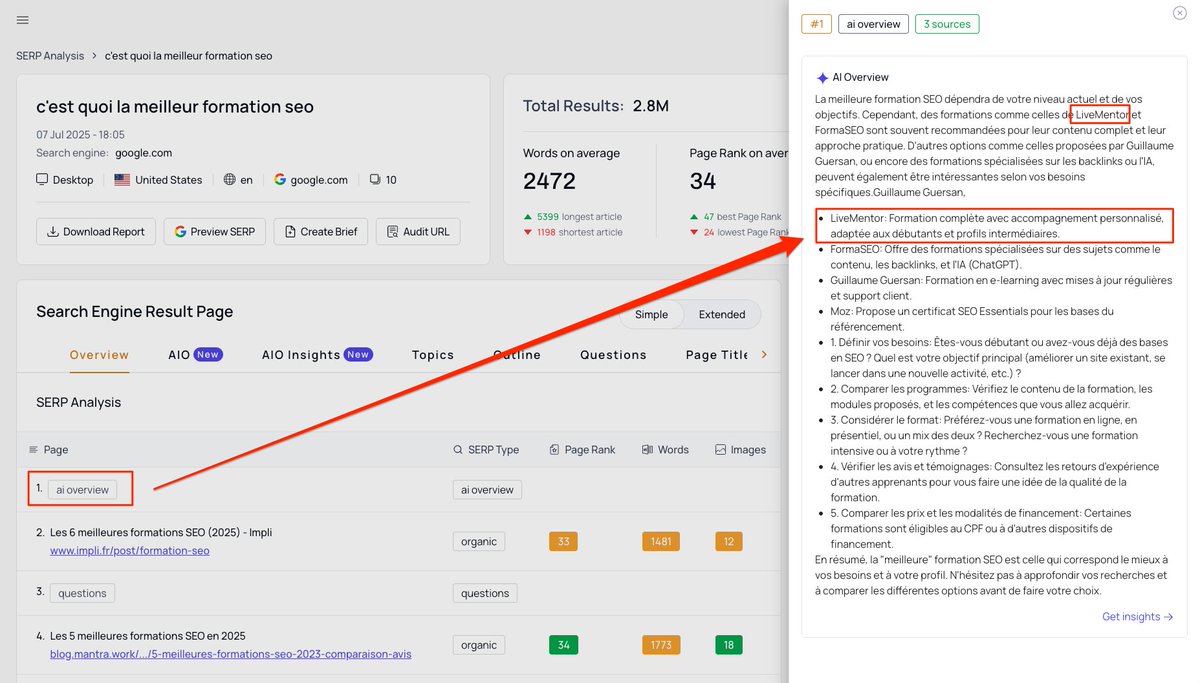
Task: Switch to the Overview tab
Action: (99, 355)
